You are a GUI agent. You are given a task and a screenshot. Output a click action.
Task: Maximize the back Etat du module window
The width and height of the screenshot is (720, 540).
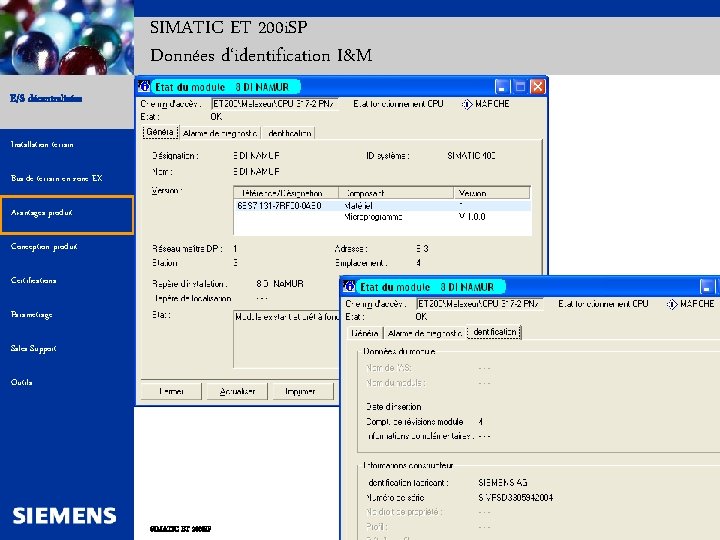pos(520,86)
